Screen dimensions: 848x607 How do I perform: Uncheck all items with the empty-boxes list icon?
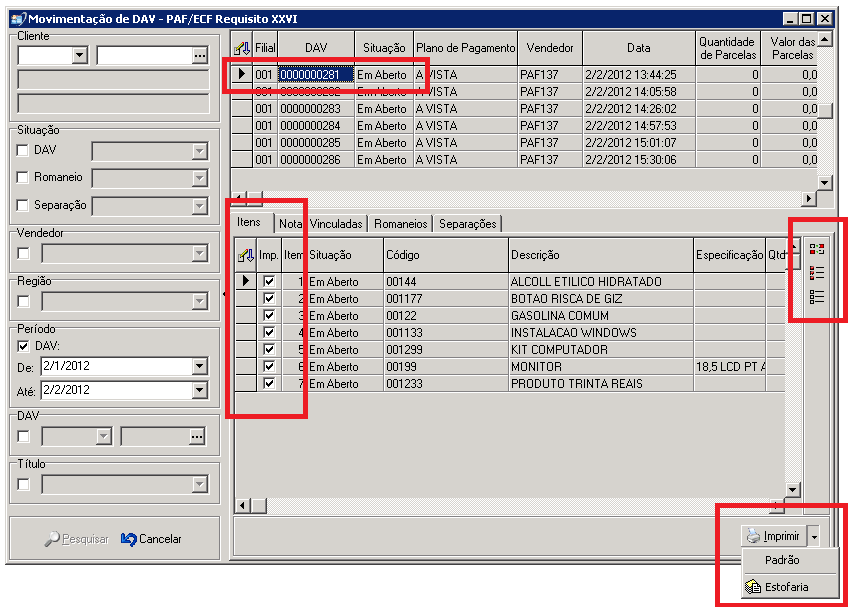pos(817,297)
